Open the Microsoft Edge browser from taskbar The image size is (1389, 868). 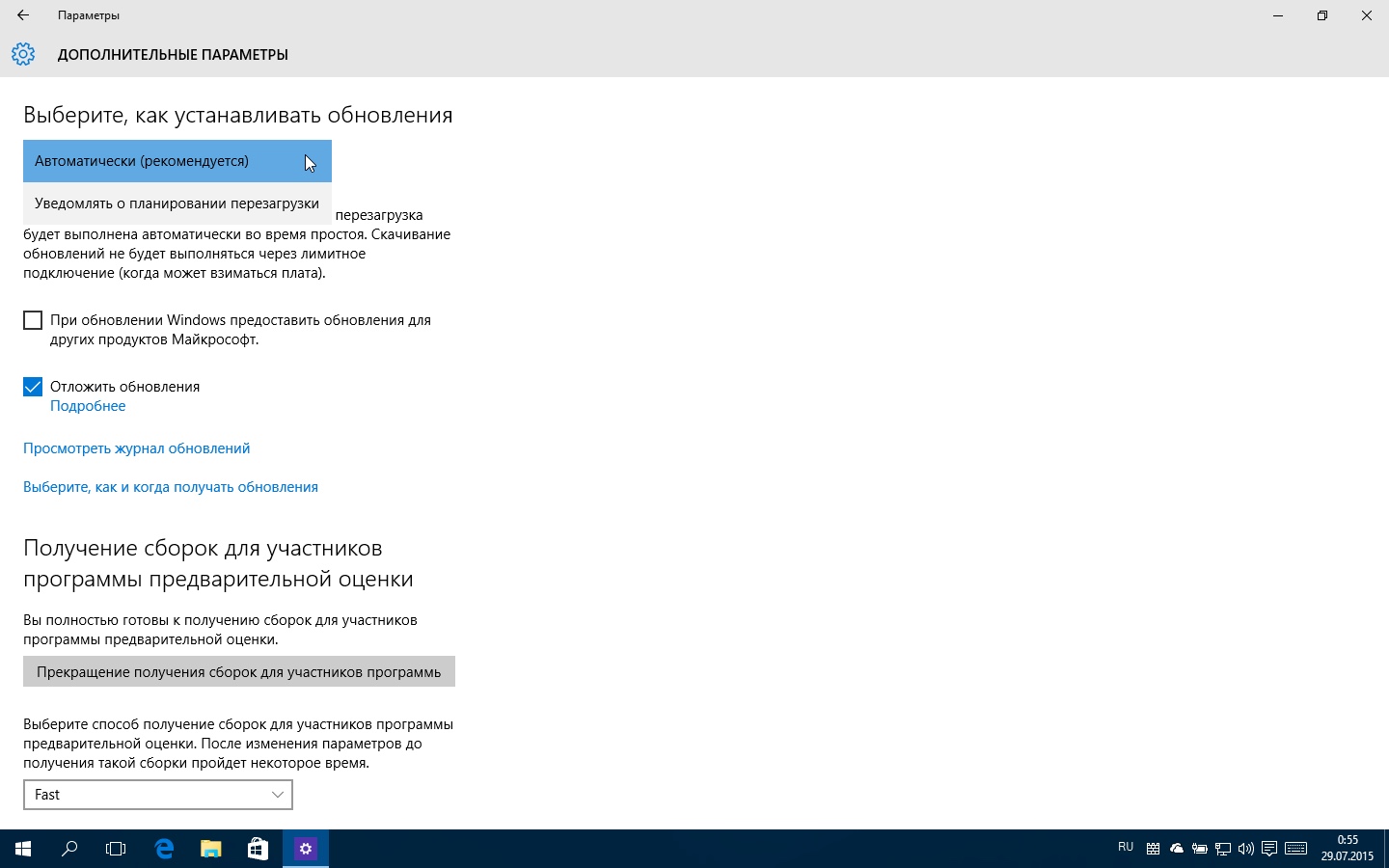coord(164,849)
